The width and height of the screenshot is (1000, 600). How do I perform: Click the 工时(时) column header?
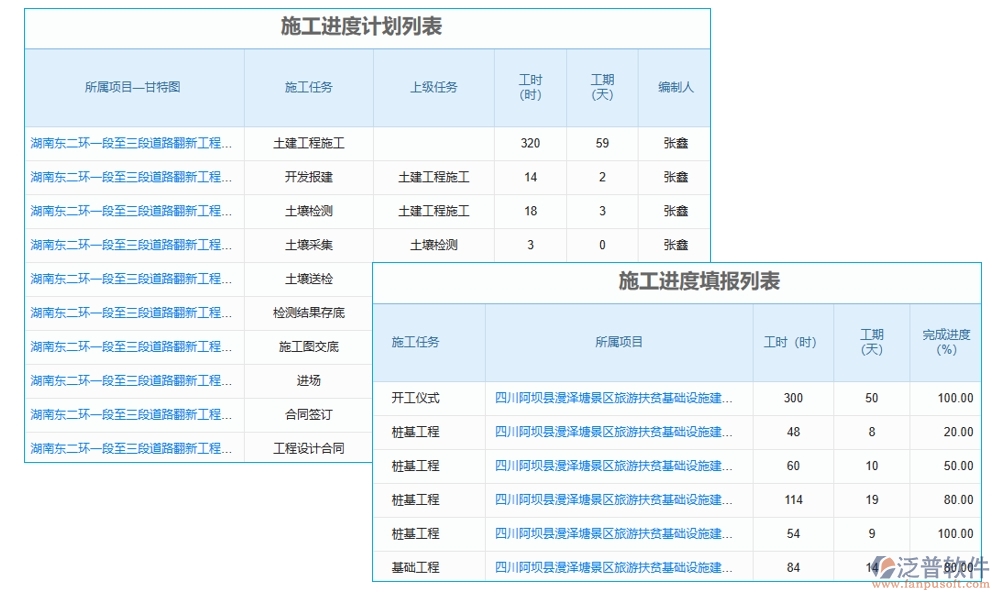[x=529, y=88]
